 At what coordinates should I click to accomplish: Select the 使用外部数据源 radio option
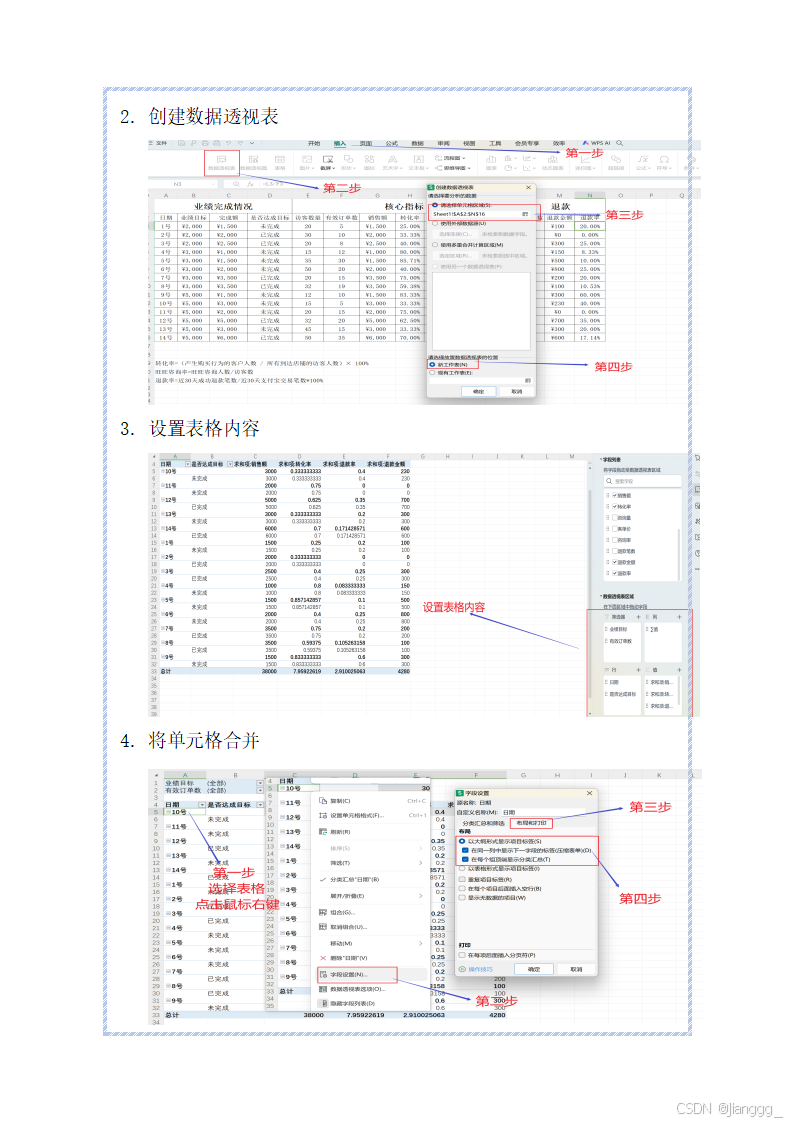435,223
